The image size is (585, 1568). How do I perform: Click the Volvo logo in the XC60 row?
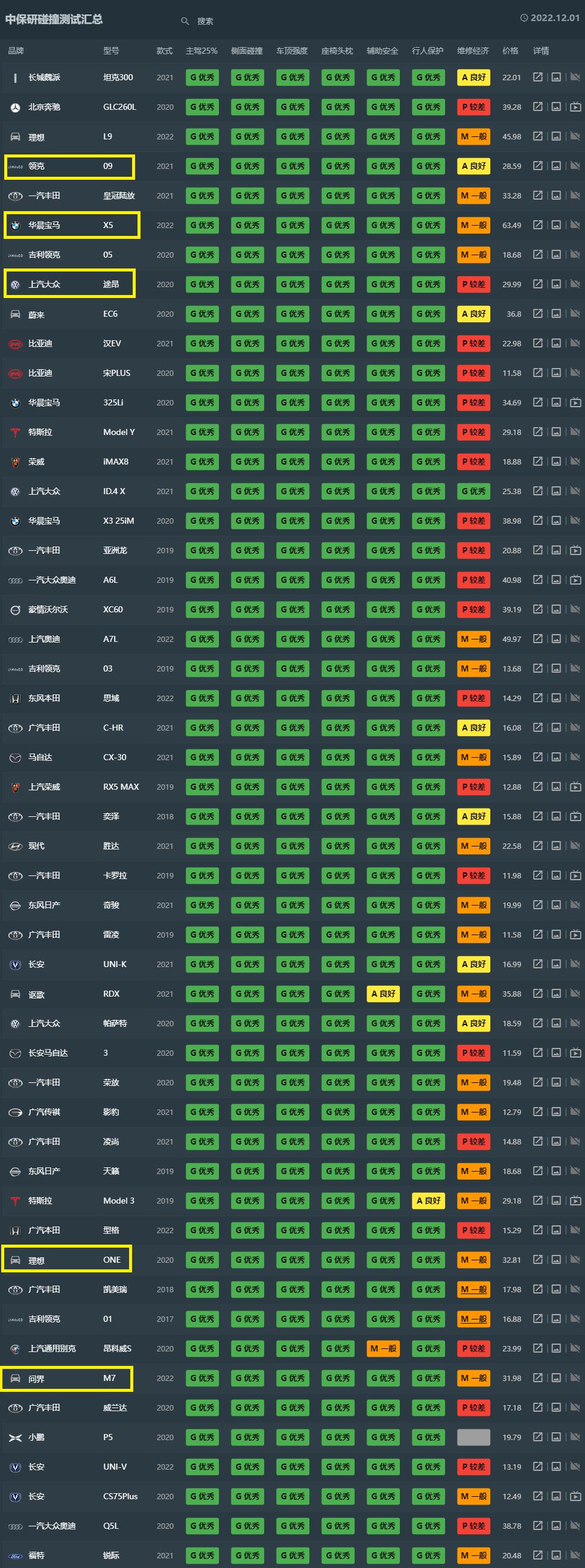click(15, 610)
